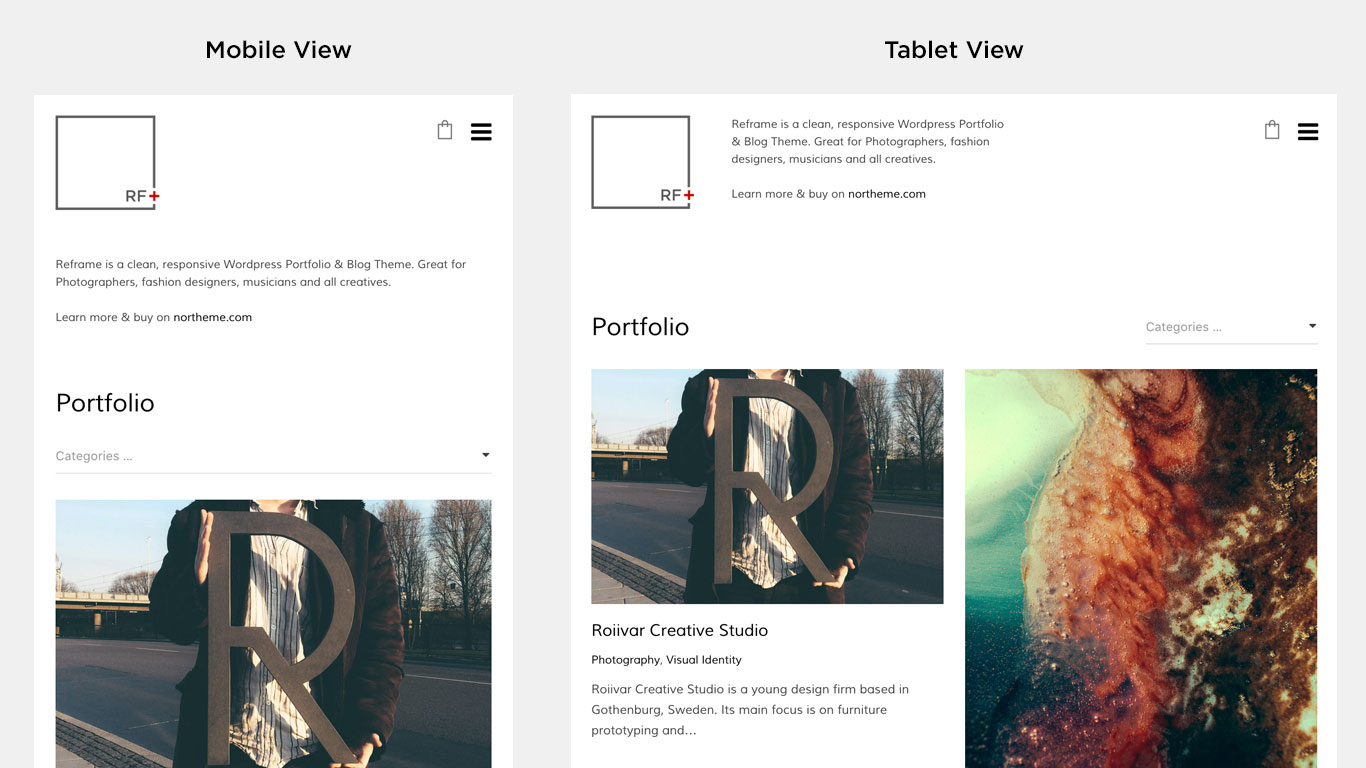Click the Portfolio heading in mobile view
Viewport: 1366px width, 768px height.
(105, 403)
